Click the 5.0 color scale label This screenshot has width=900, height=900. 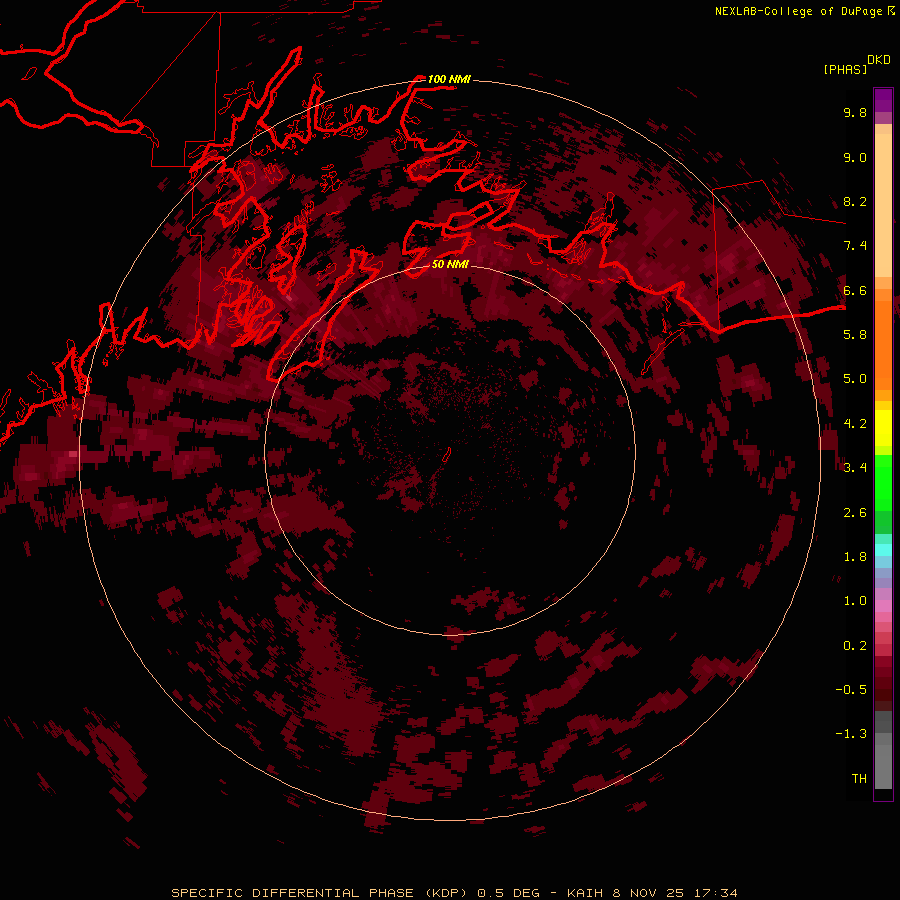tap(855, 379)
